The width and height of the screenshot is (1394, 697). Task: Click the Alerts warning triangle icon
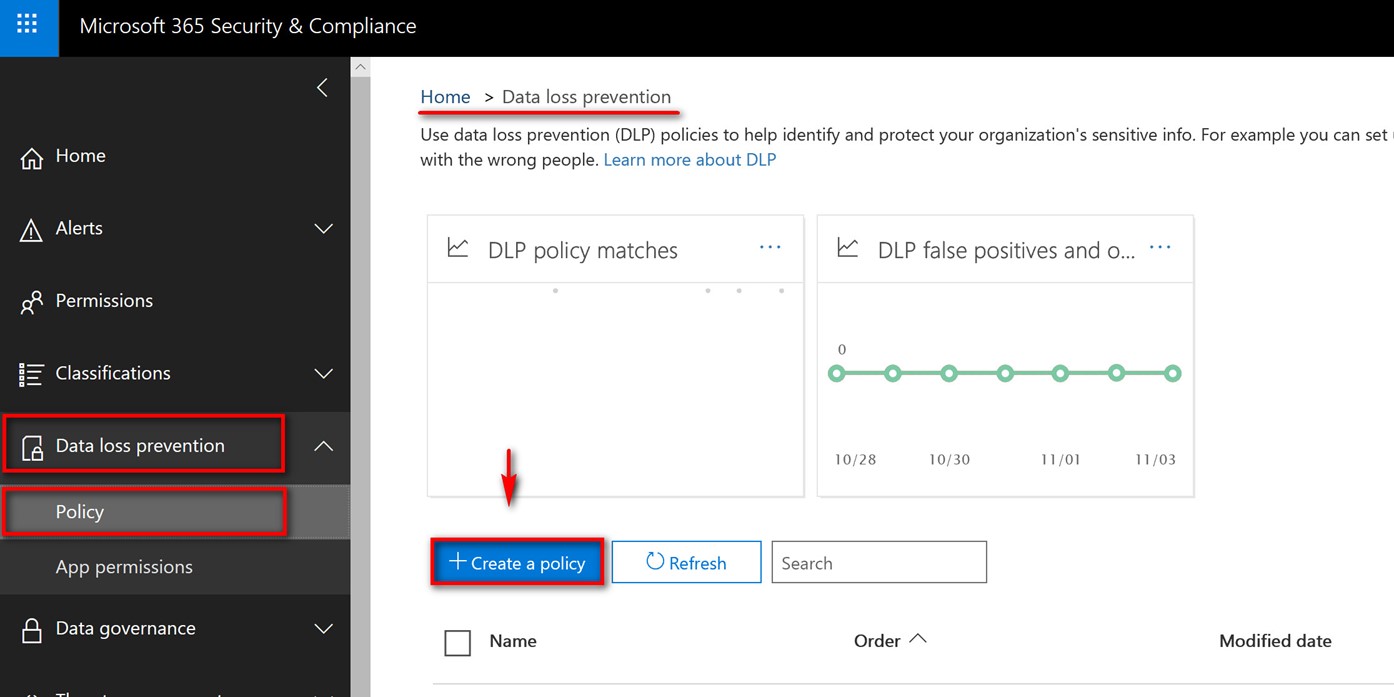click(x=32, y=230)
